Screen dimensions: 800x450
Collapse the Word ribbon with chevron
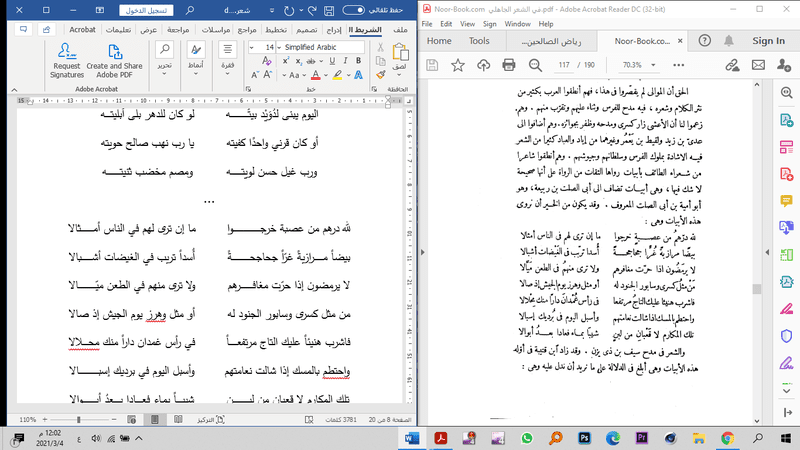point(14,89)
